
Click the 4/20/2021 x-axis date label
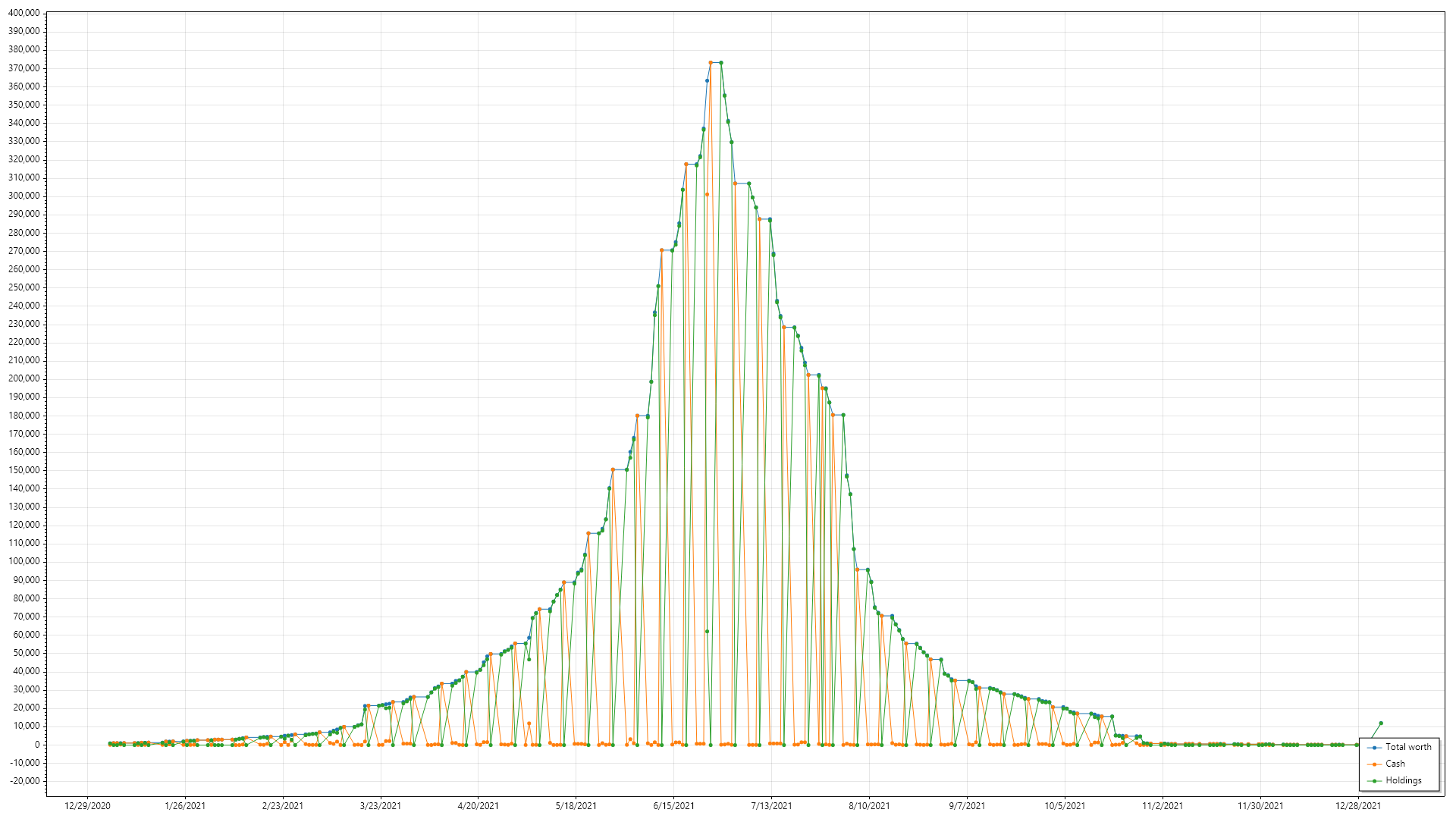479,806
